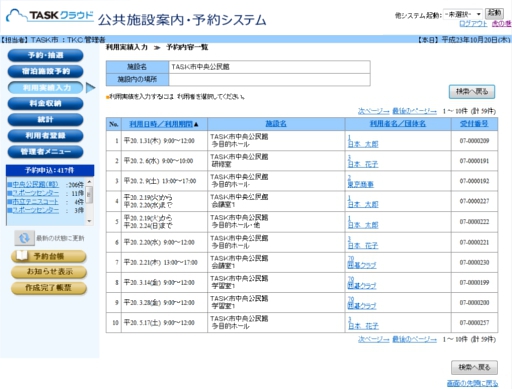Click 最後のページ link below the table
Image resolution: width=512 pixels, height=389 pixels.
point(414,339)
